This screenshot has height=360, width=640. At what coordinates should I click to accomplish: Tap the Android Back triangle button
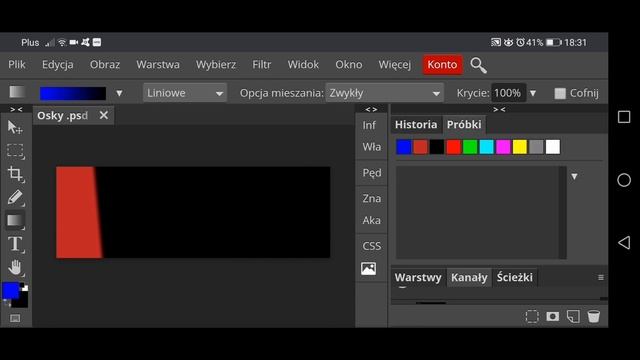(624, 243)
